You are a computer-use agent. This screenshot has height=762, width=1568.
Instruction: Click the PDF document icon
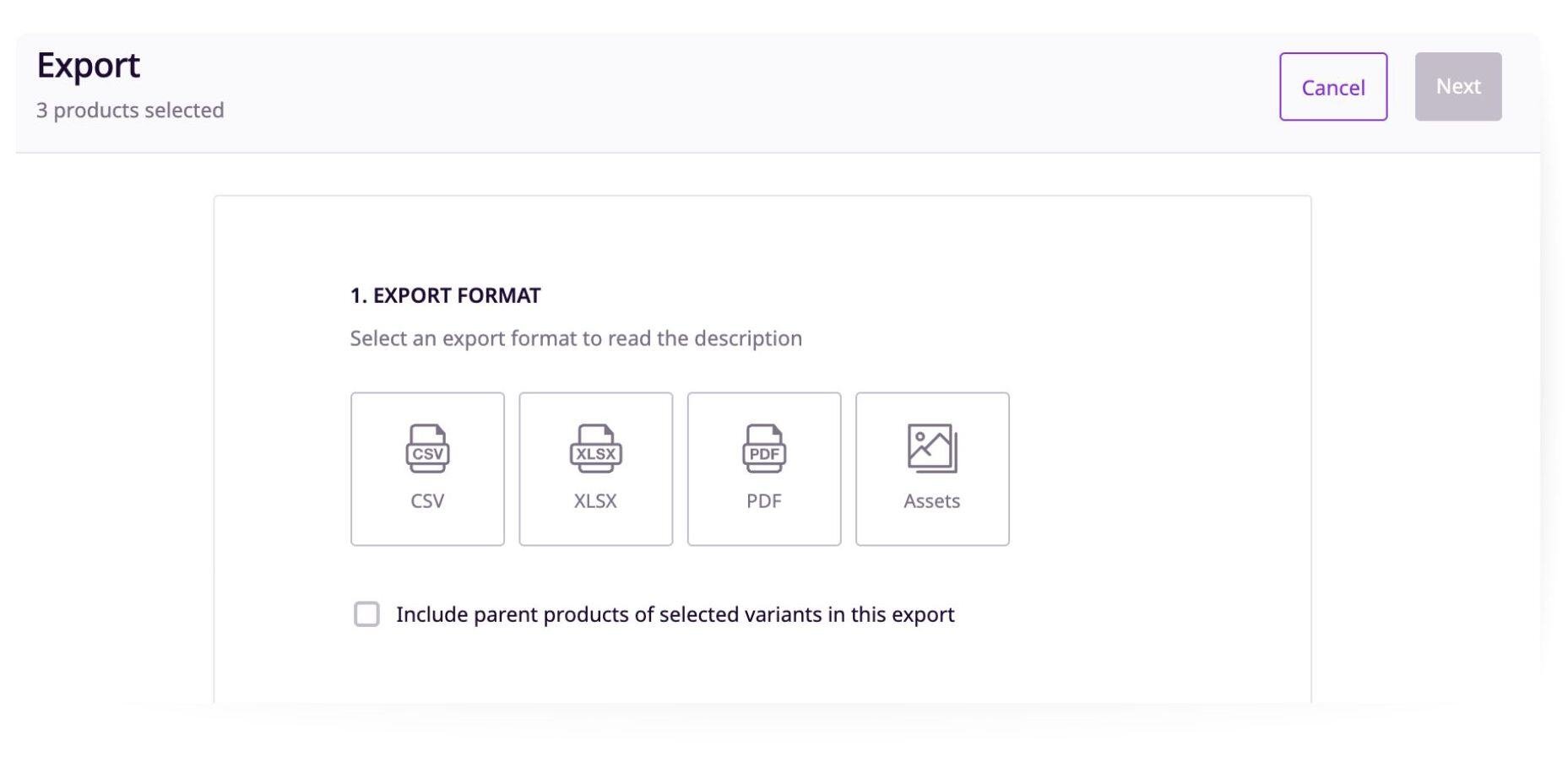pos(763,450)
